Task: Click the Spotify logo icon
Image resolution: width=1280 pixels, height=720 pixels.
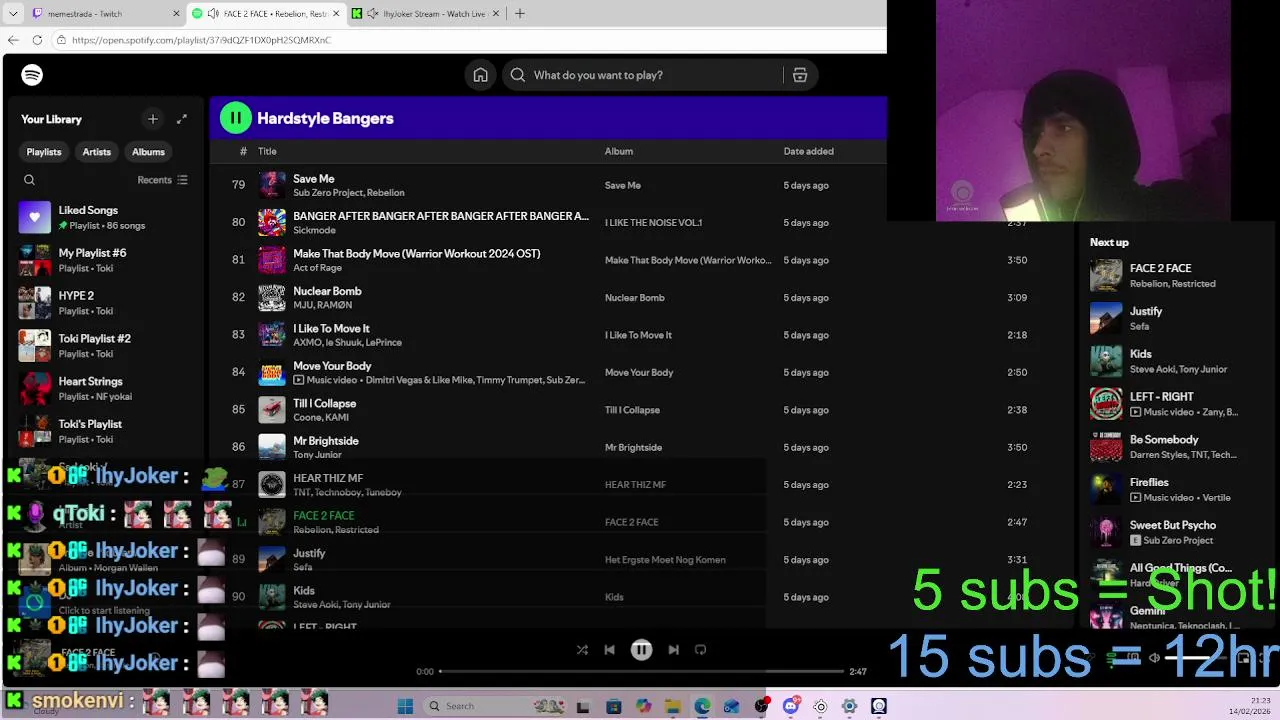Action: tap(32, 75)
